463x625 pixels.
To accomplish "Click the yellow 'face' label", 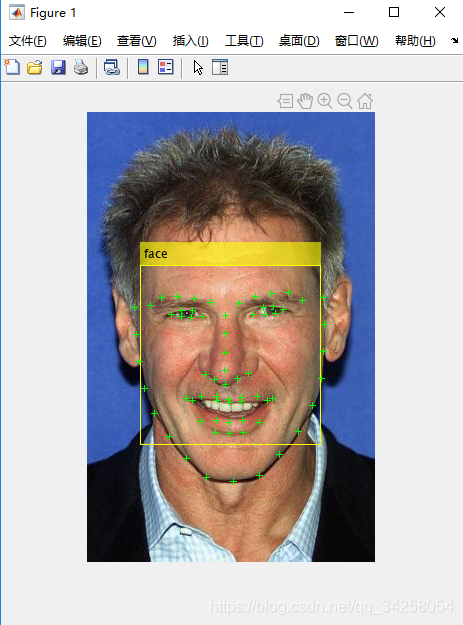I will point(230,254).
